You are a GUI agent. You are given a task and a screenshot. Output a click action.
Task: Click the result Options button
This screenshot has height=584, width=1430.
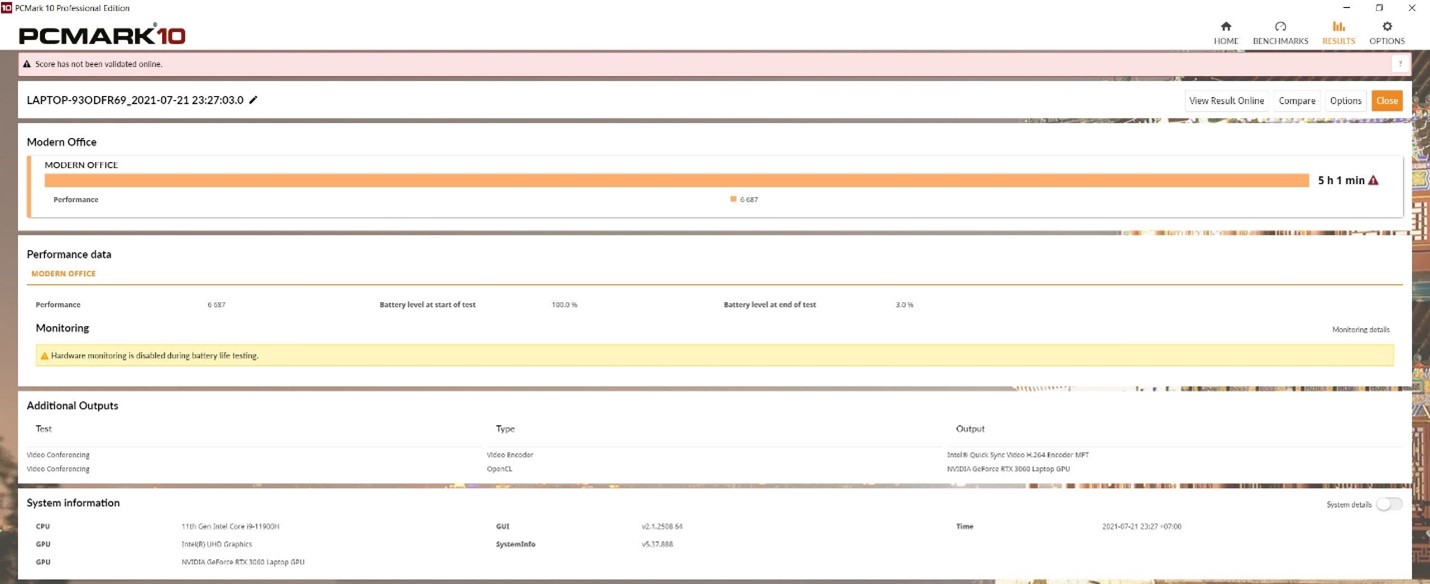1345,101
